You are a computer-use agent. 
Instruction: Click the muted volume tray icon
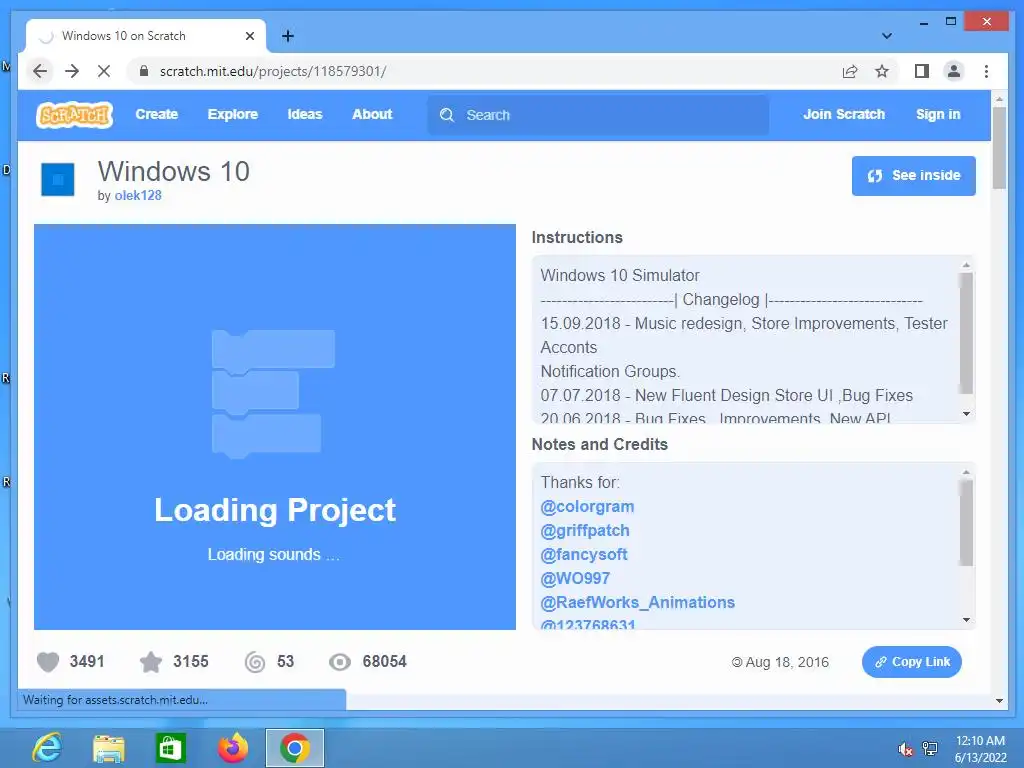[x=905, y=749]
